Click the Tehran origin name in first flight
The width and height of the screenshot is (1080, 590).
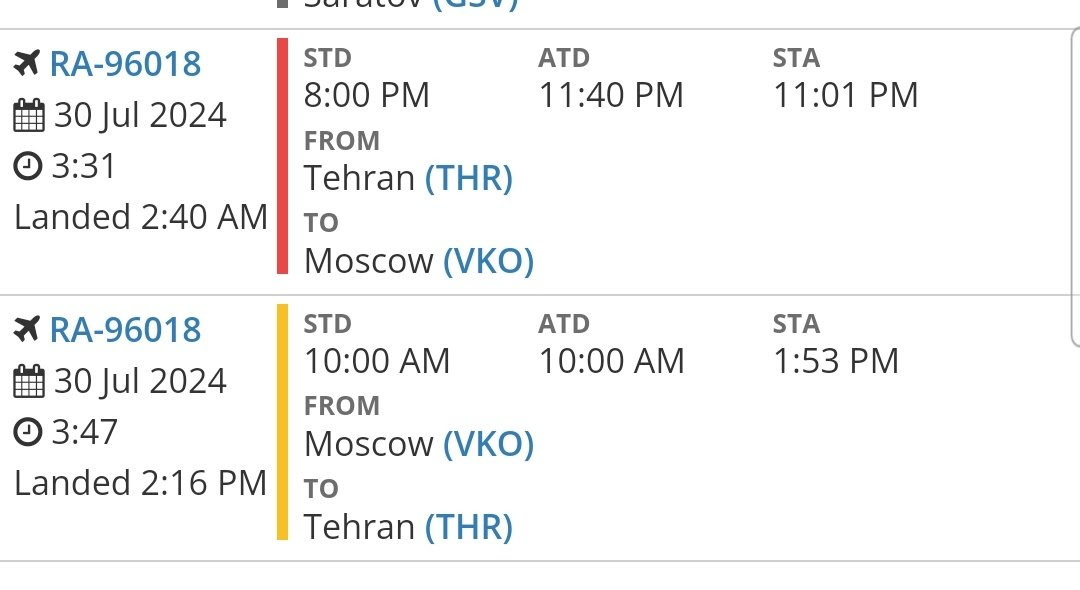pos(360,178)
